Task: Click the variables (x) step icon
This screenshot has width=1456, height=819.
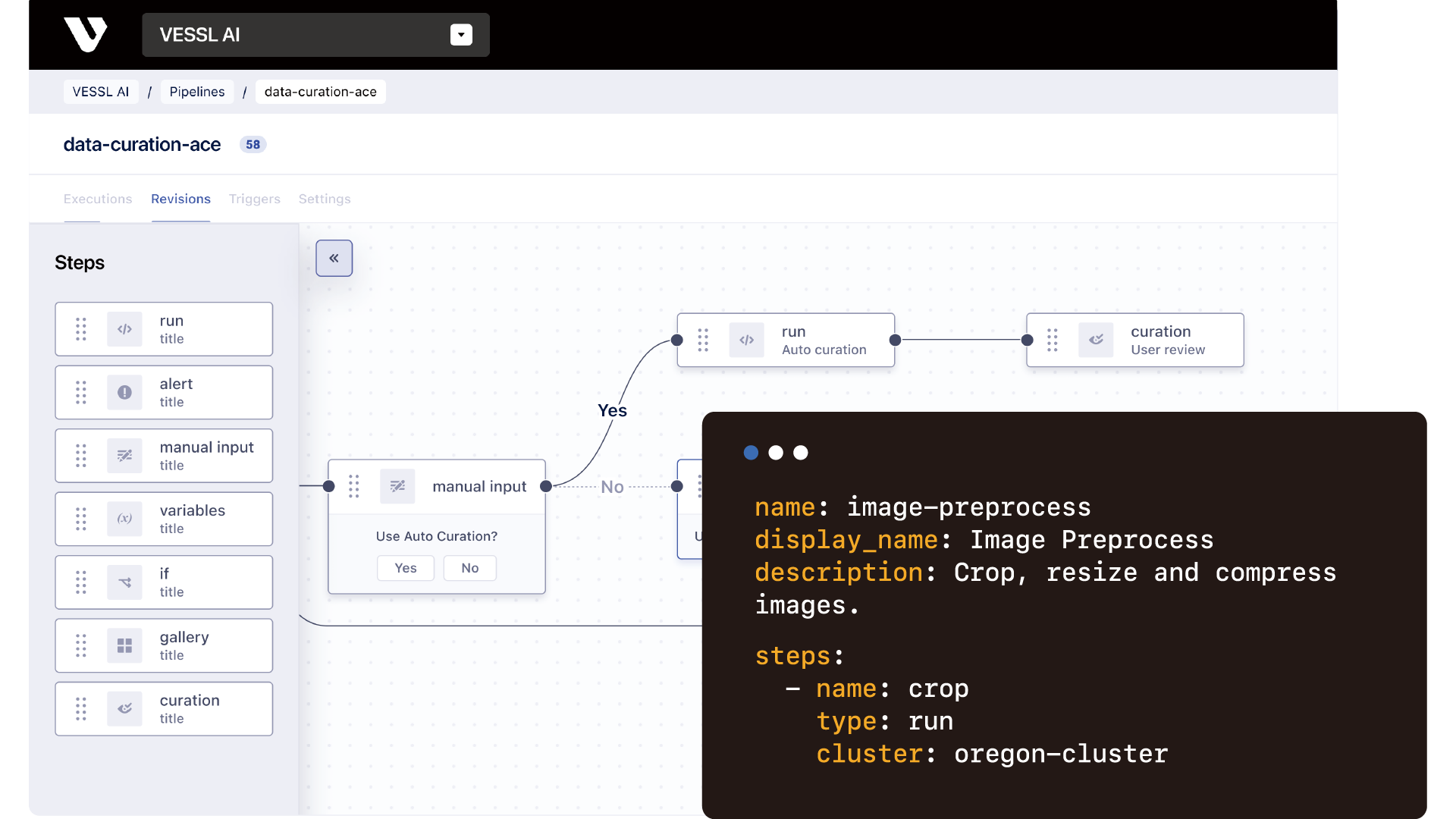Action: pos(124,519)
